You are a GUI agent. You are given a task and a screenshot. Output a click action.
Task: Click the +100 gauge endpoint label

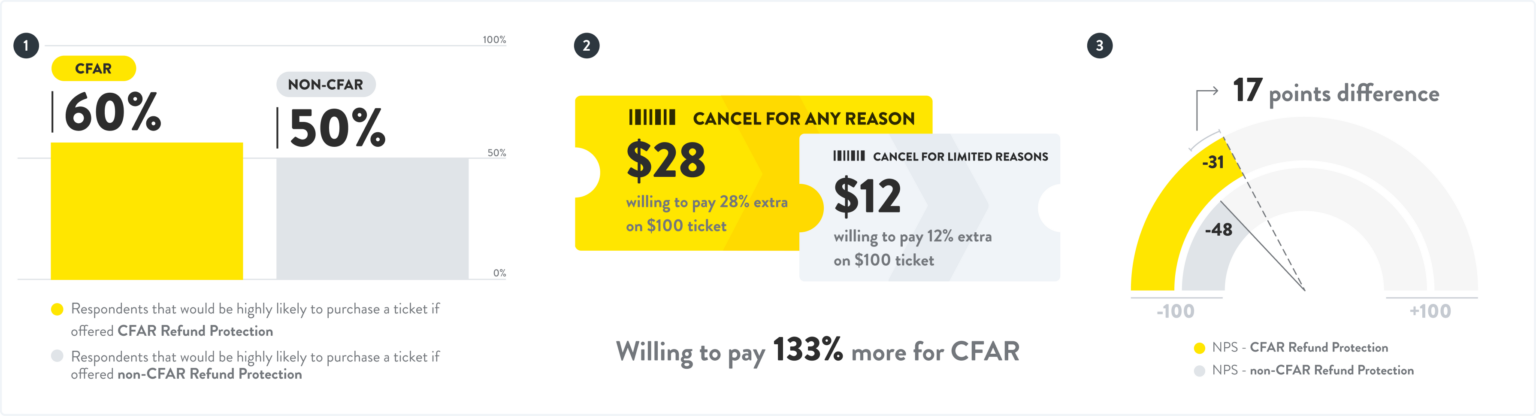coord(1430,312)
